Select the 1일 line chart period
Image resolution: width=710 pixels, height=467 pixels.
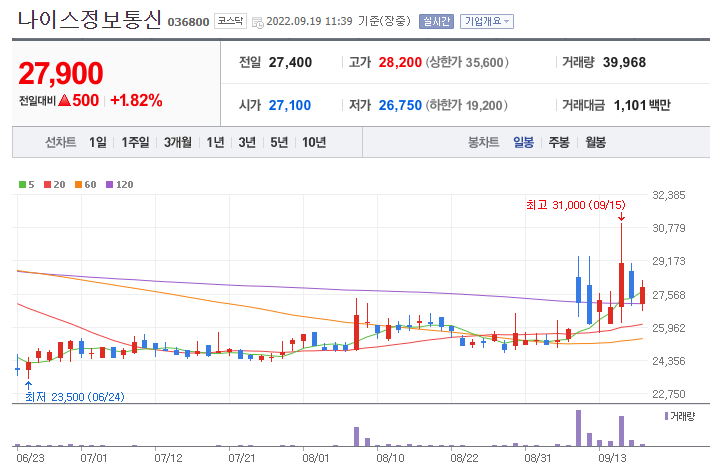click(x=98, y=143)
